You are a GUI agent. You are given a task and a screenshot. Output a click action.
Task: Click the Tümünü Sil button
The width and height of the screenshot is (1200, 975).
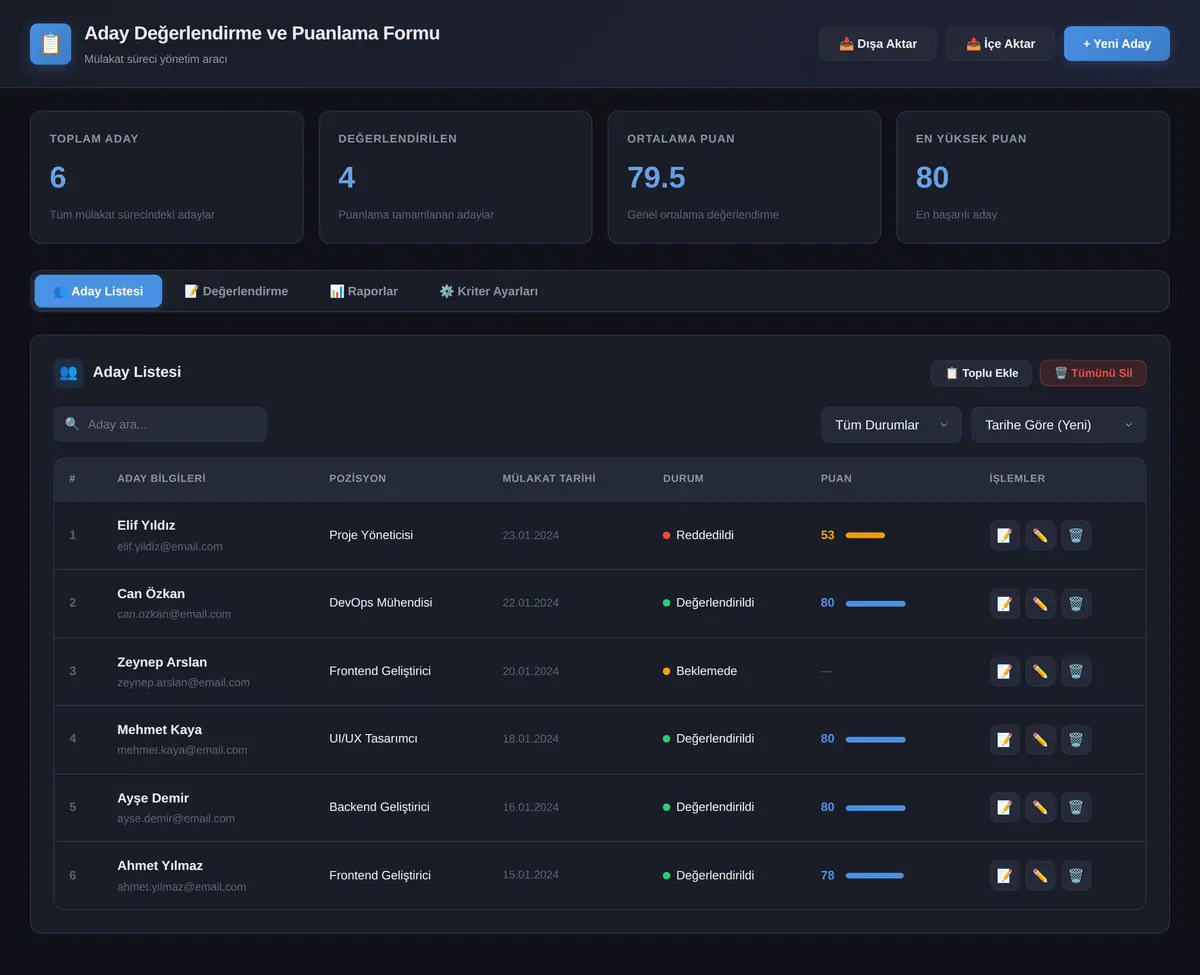[x=1093, y=373]
